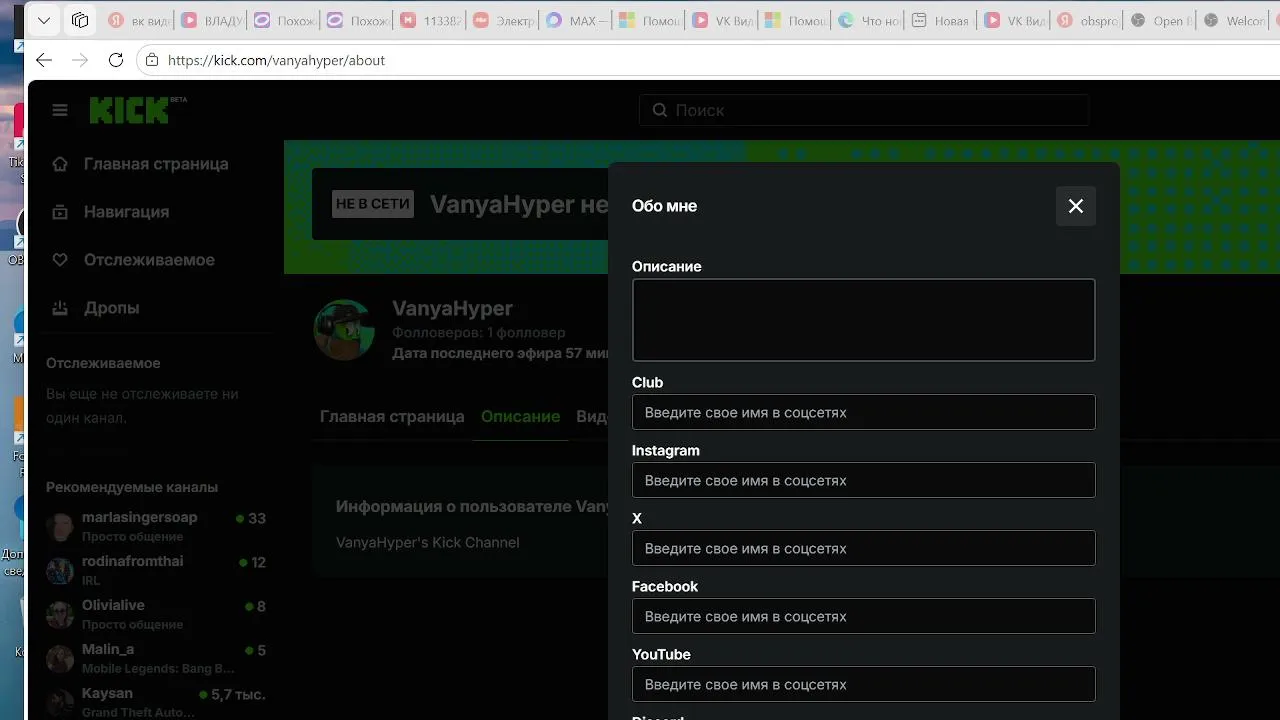This screenshot has height=720, width=1280.
Task: Click the search magnifier icon
Action: [x=660, y=110]
